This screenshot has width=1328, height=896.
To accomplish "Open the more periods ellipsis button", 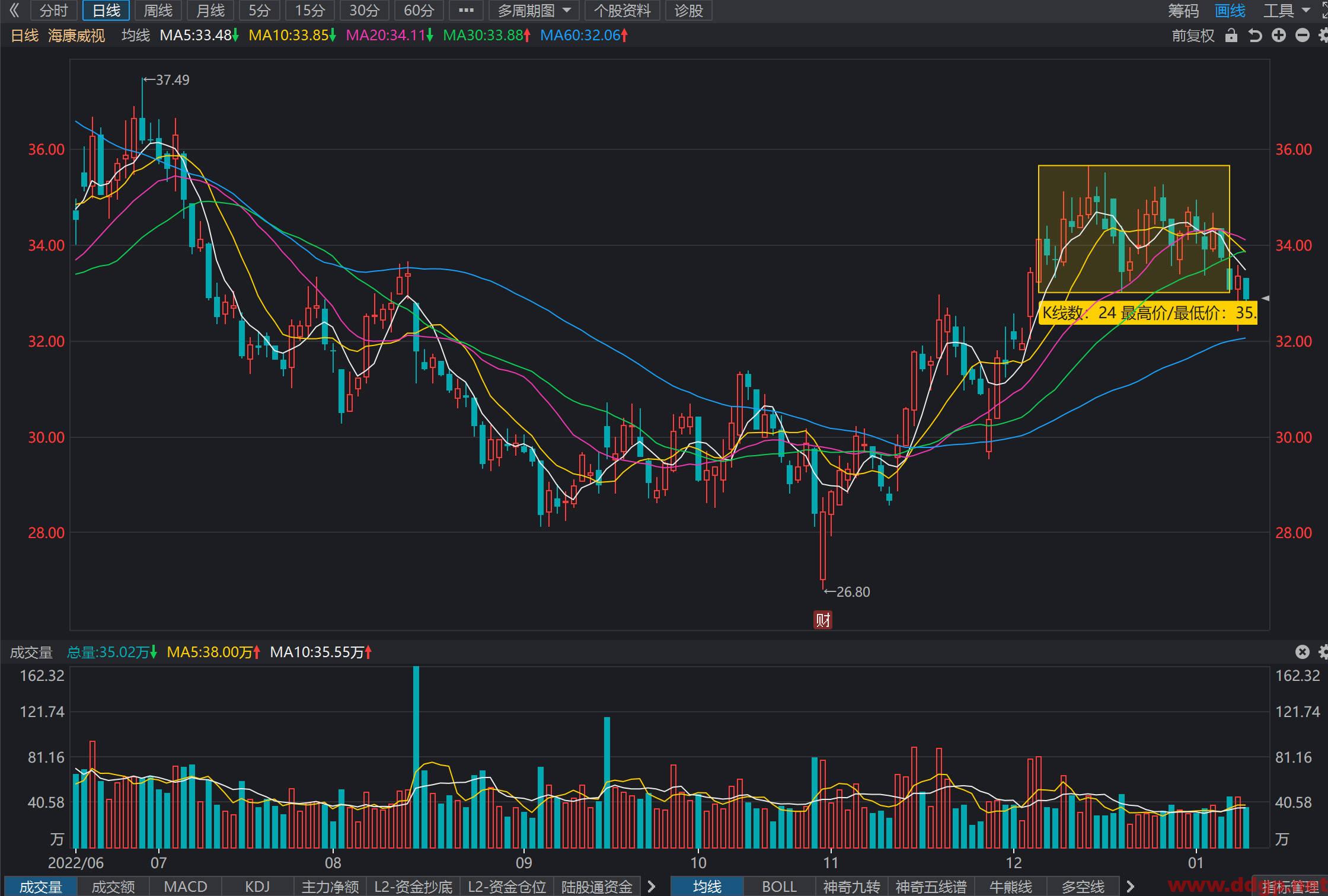I will pyautogui.click(x=466, y=11).
